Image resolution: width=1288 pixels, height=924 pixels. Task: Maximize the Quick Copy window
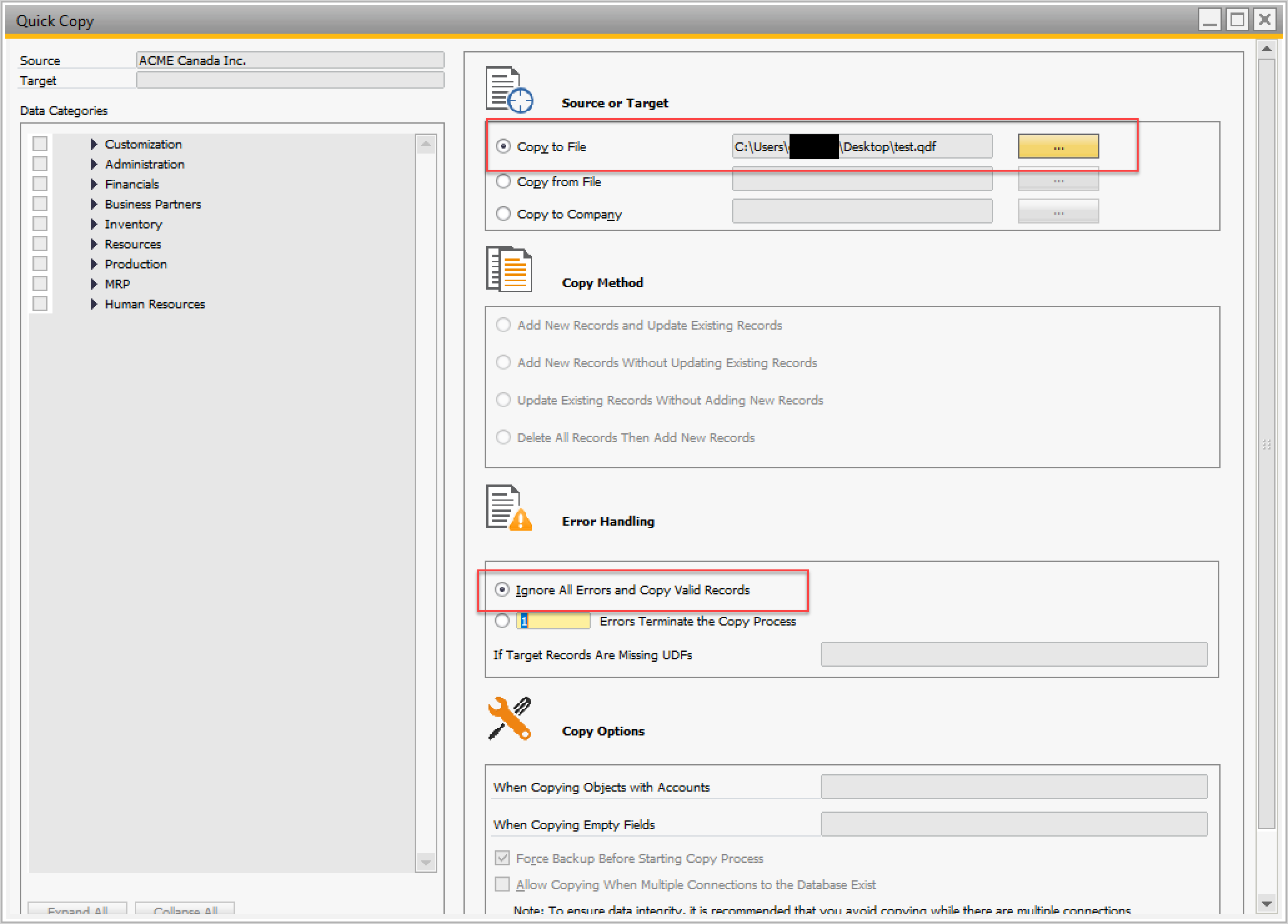point(1237,20)
